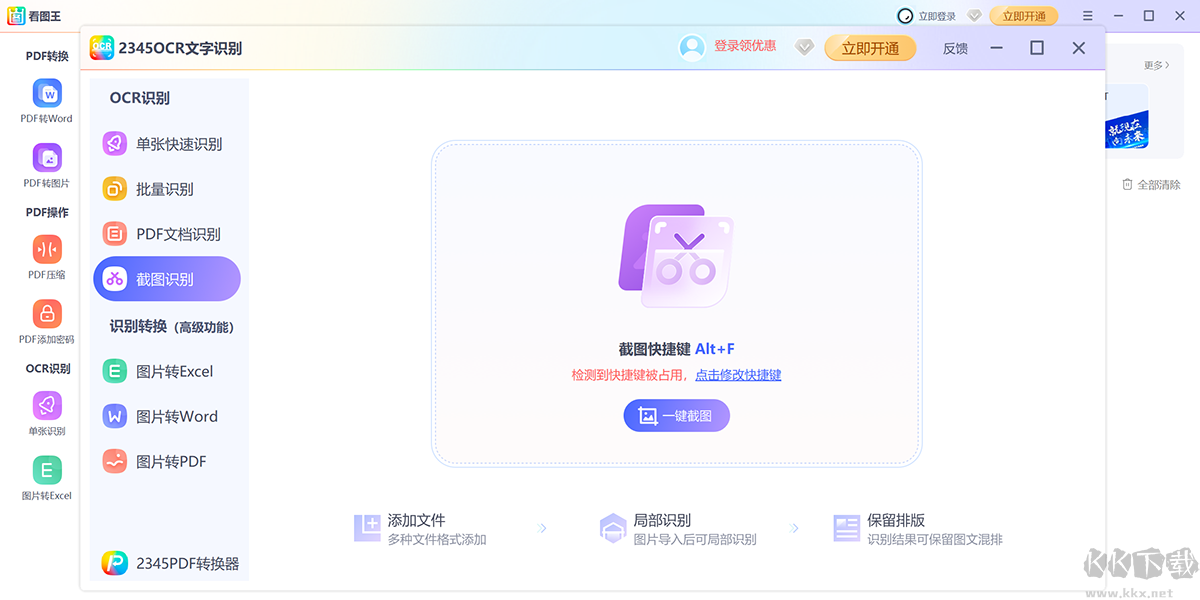
Task: Click the 局部识别 feature icon
Action: pos(613,528)
